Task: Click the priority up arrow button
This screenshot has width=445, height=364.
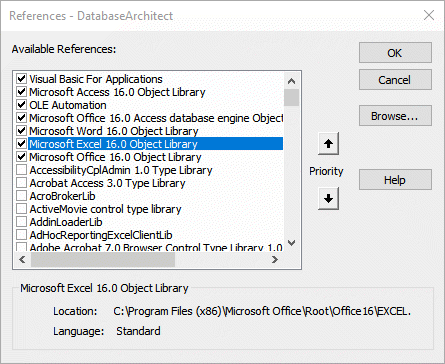Action: tap(328, 144)
